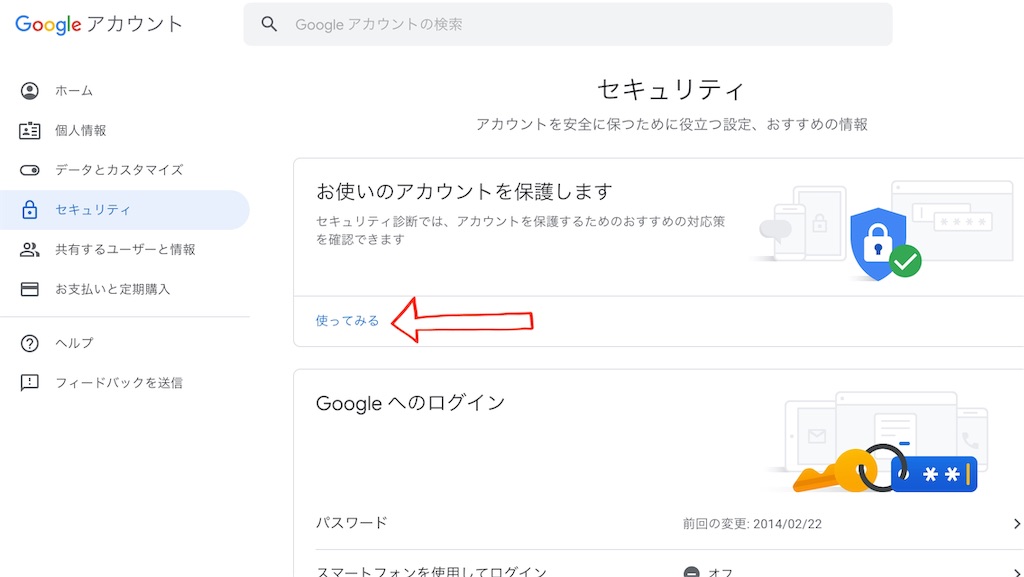The width and height of the screenshot is (1024, 577).
Task: Click the security shield illustration
Action: 886,243
